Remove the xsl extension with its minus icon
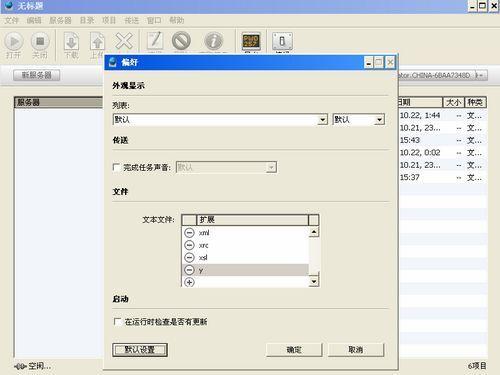 (x=189, y=257)
